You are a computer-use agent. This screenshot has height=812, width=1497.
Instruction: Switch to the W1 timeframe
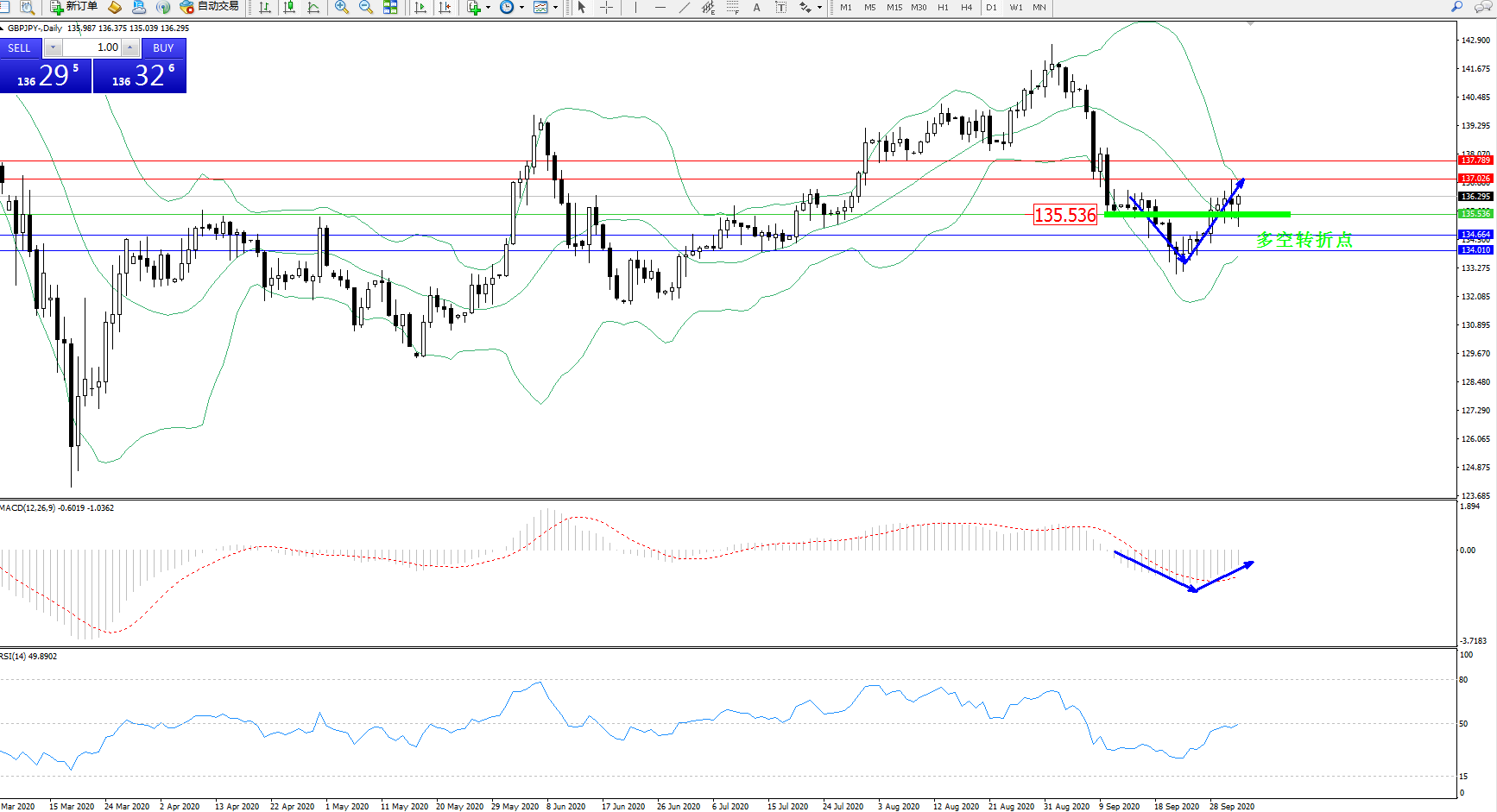click(1016, 7)
